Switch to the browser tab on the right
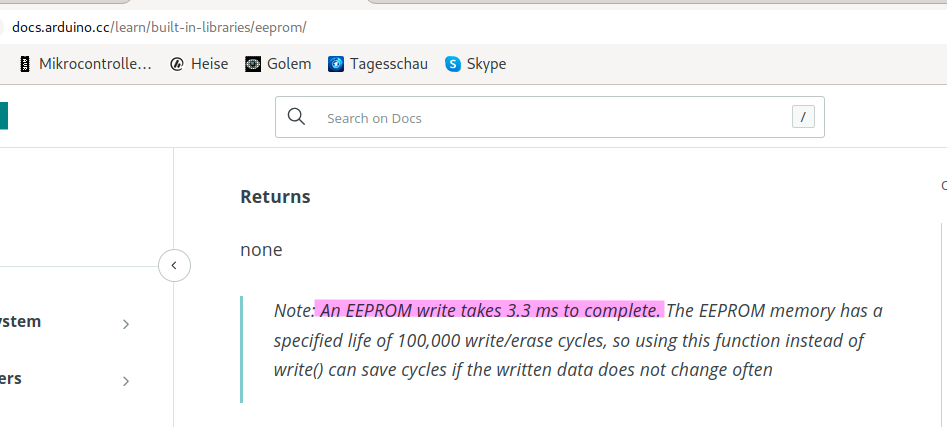The image size is (947, 427). pos(657,2)
